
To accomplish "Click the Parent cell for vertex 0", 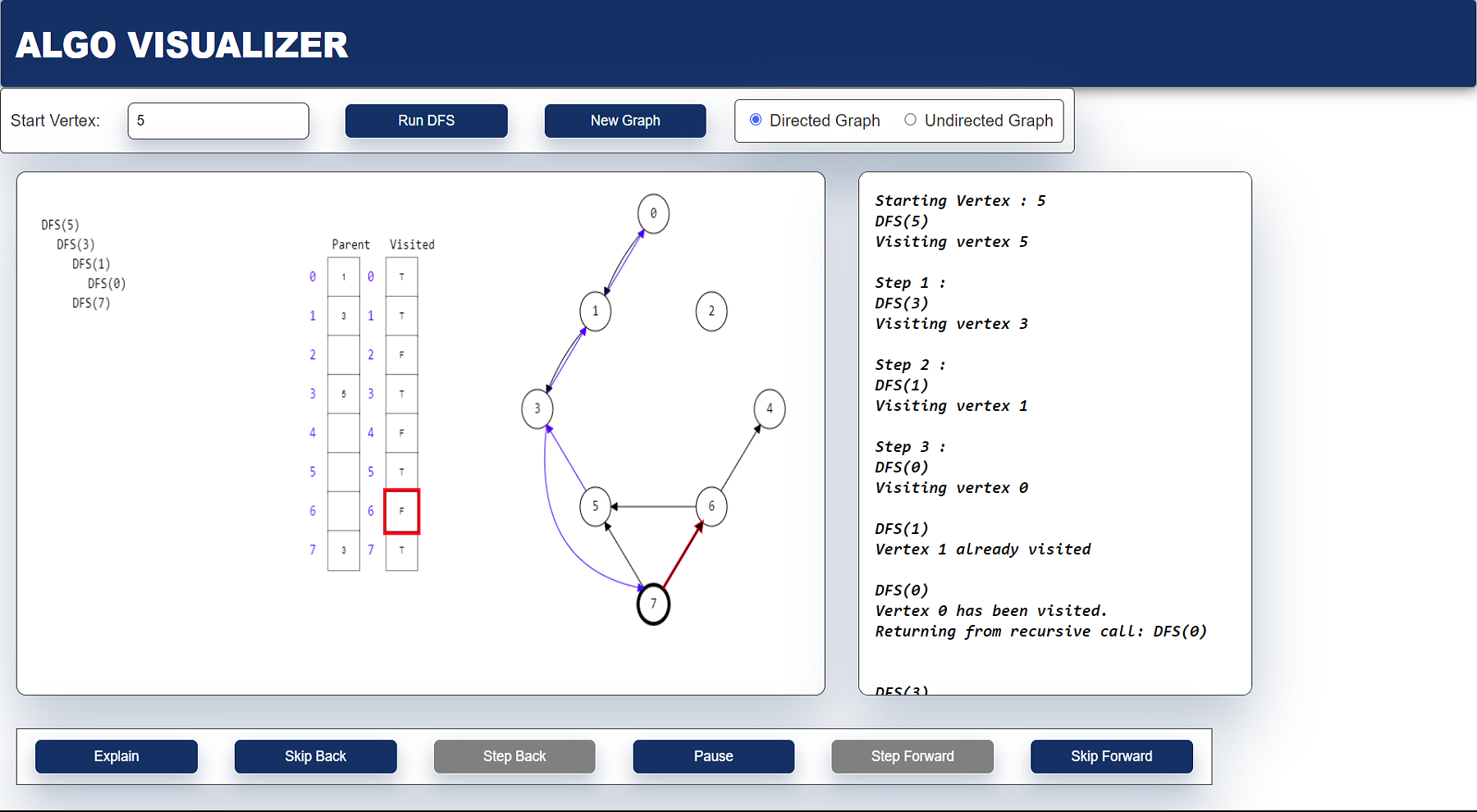I will point(344,276).
